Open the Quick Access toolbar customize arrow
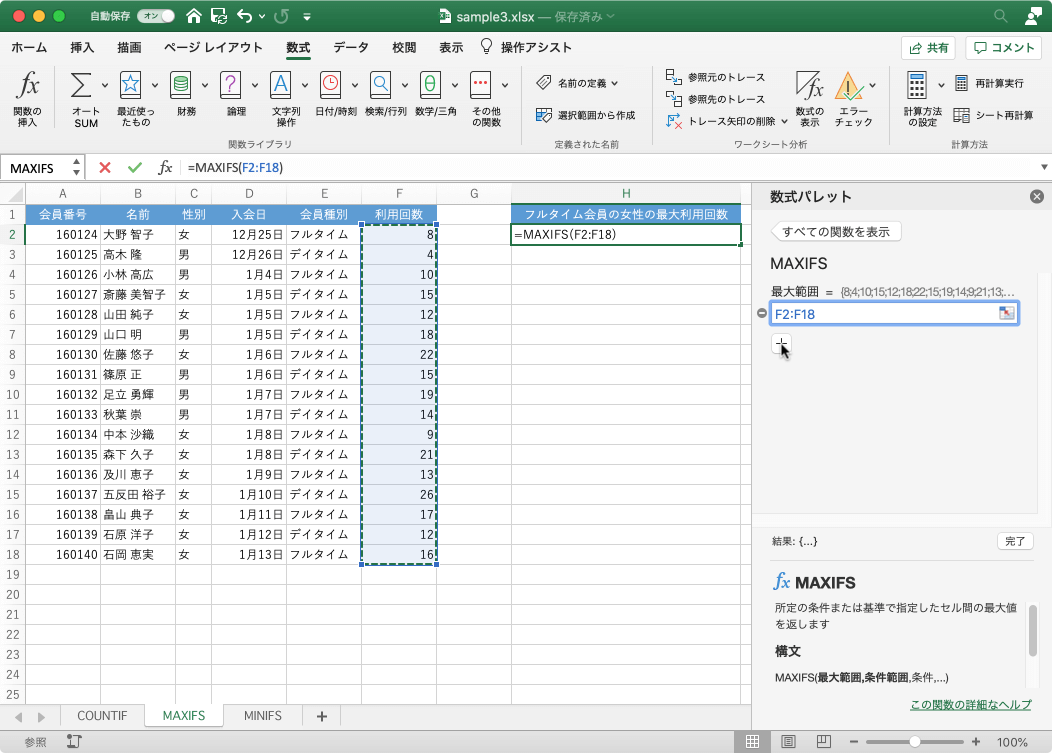The height and width of the screenshot is (753, 1052). point(307,16)
